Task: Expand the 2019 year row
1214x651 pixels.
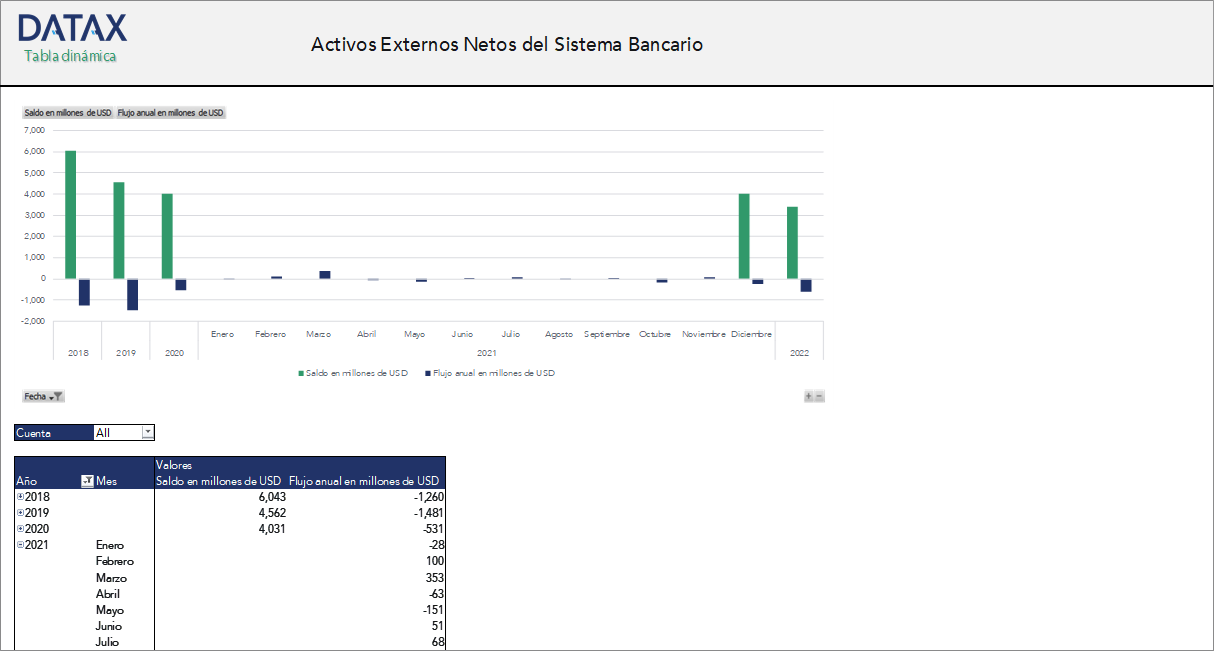Action: pos(20,512)
